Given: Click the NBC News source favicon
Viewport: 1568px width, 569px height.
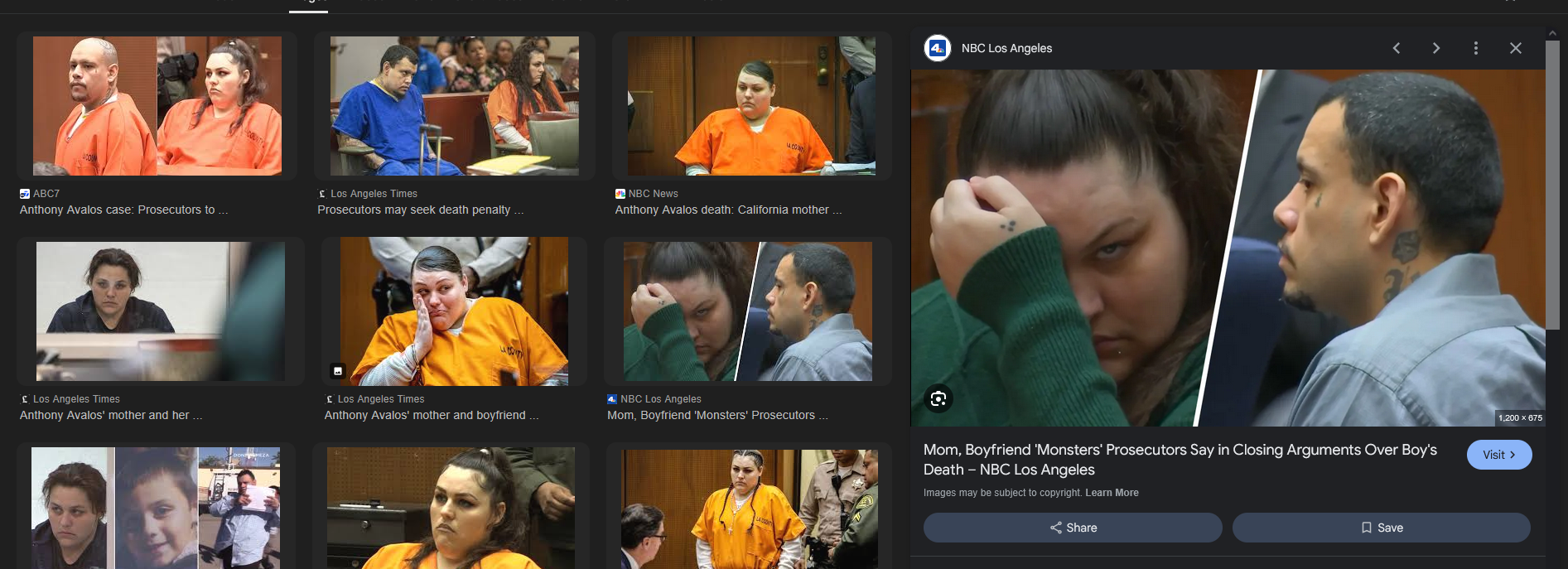Looking at the screenshot, I should (x=620, y=194).
